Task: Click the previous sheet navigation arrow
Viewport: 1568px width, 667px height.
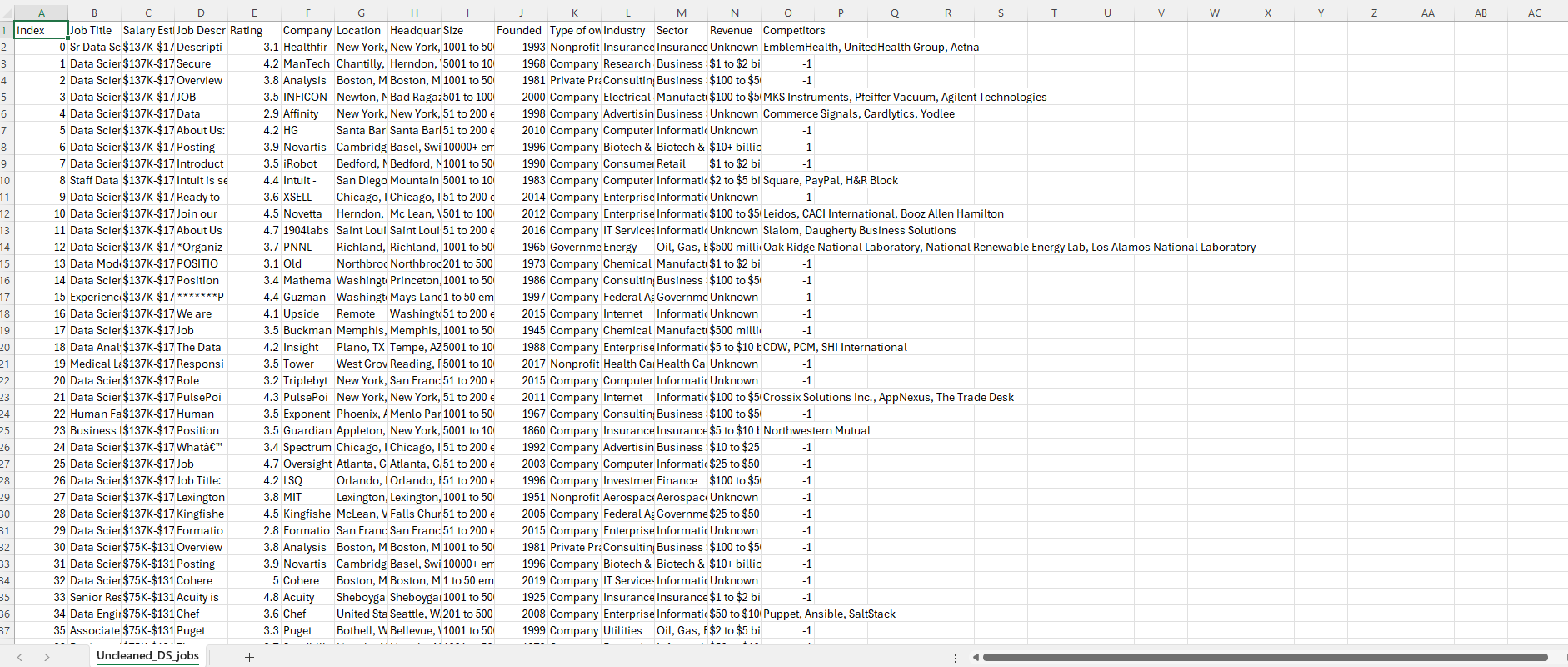Action: tap(20, 657)
